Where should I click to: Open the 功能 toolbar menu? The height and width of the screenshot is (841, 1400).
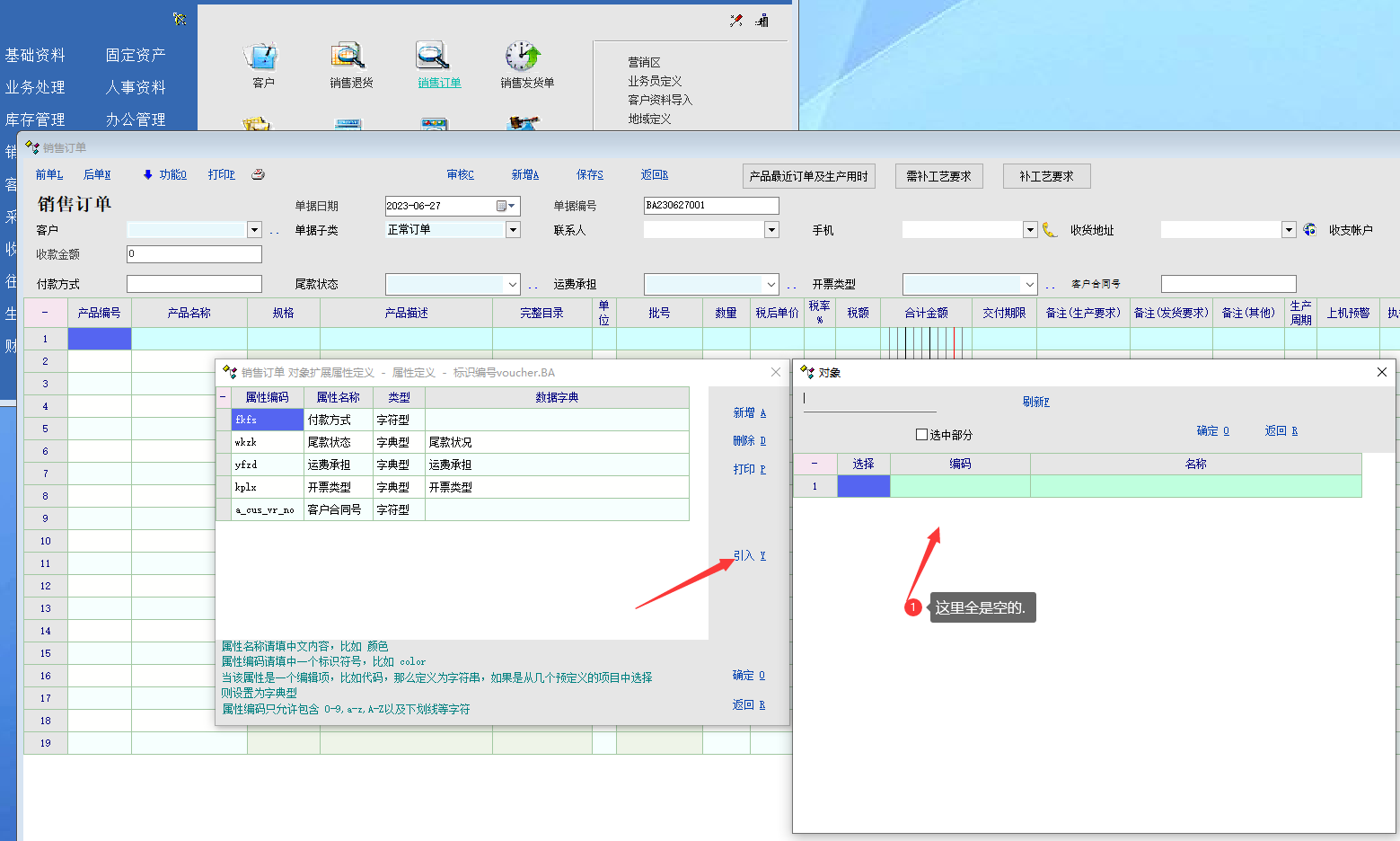point(166,174)
